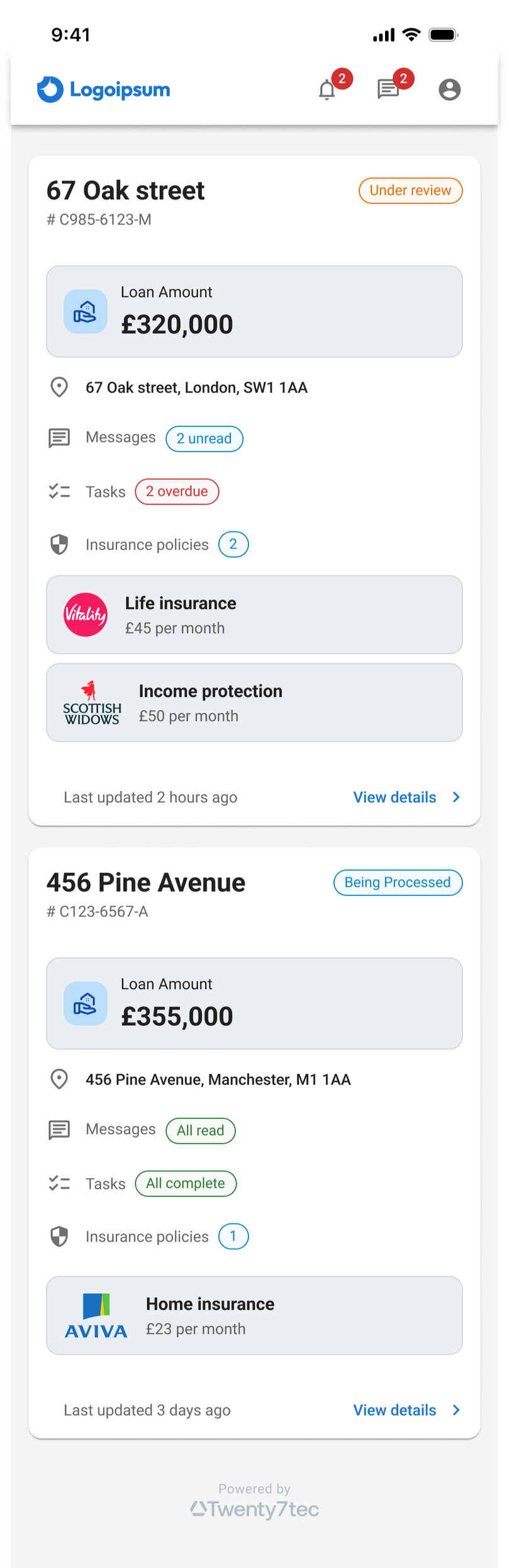
Task: Click the "All complete" tasks badge
Action: click(x=186, y=1183)
